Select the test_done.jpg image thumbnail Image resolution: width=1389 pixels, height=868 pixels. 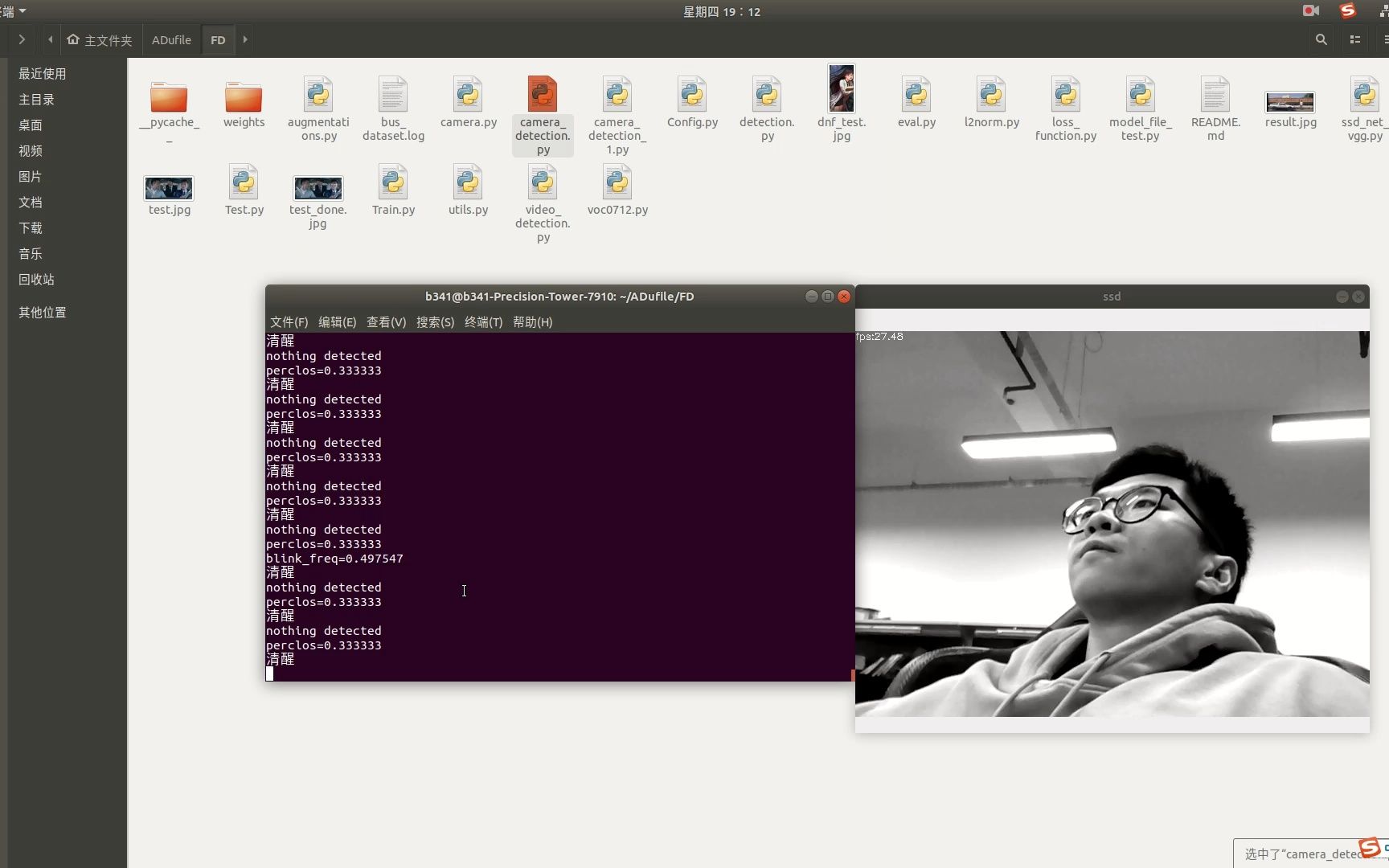coord(318,188)
